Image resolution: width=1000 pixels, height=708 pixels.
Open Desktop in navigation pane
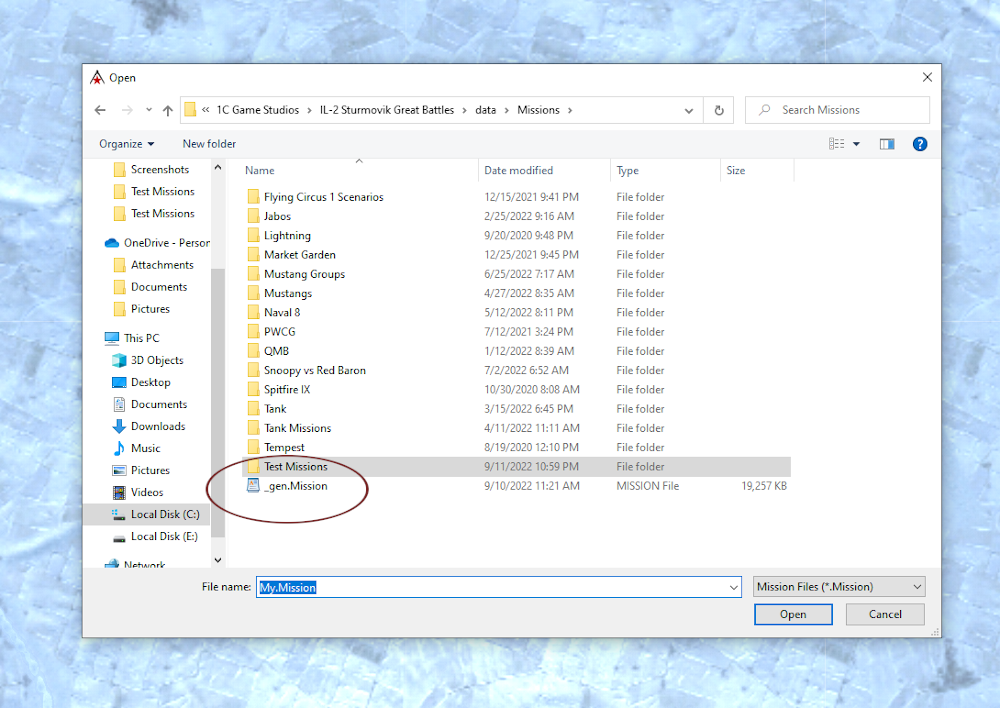click(x=151, y=382)
